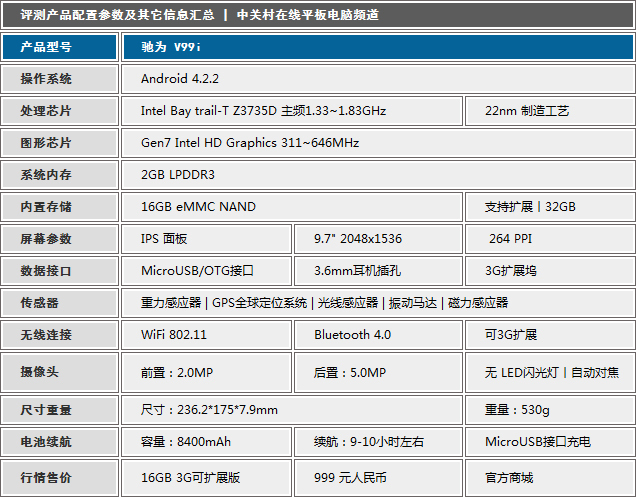Select the '传感器' row label
Viewport: 636px width, 497px height.
[x=60, y=303]
